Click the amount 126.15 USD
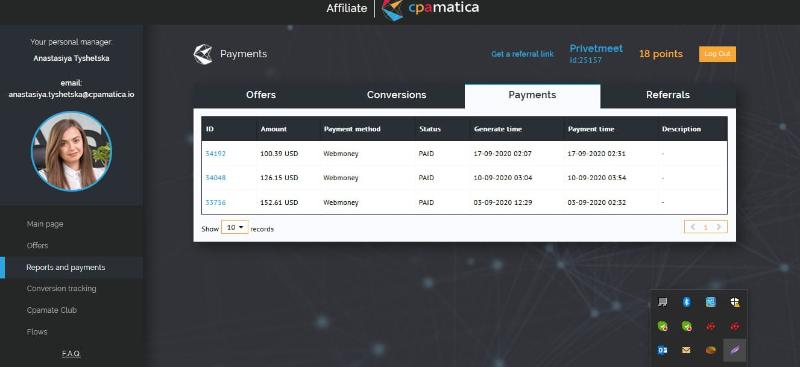The width and height of the screenshot is (800, 367). pos(279,178)
